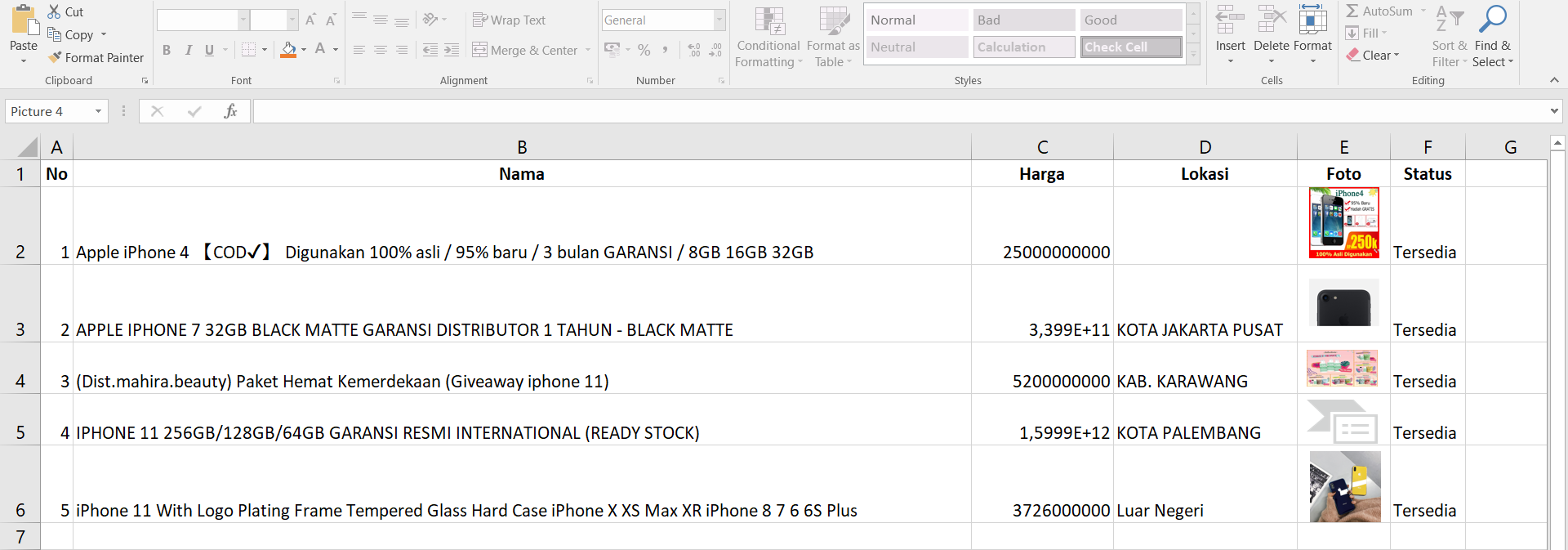Screen dimensions: 1568x550
Task: Select the yellow iPhone case photo
Action: click(x=1345, y=486)
